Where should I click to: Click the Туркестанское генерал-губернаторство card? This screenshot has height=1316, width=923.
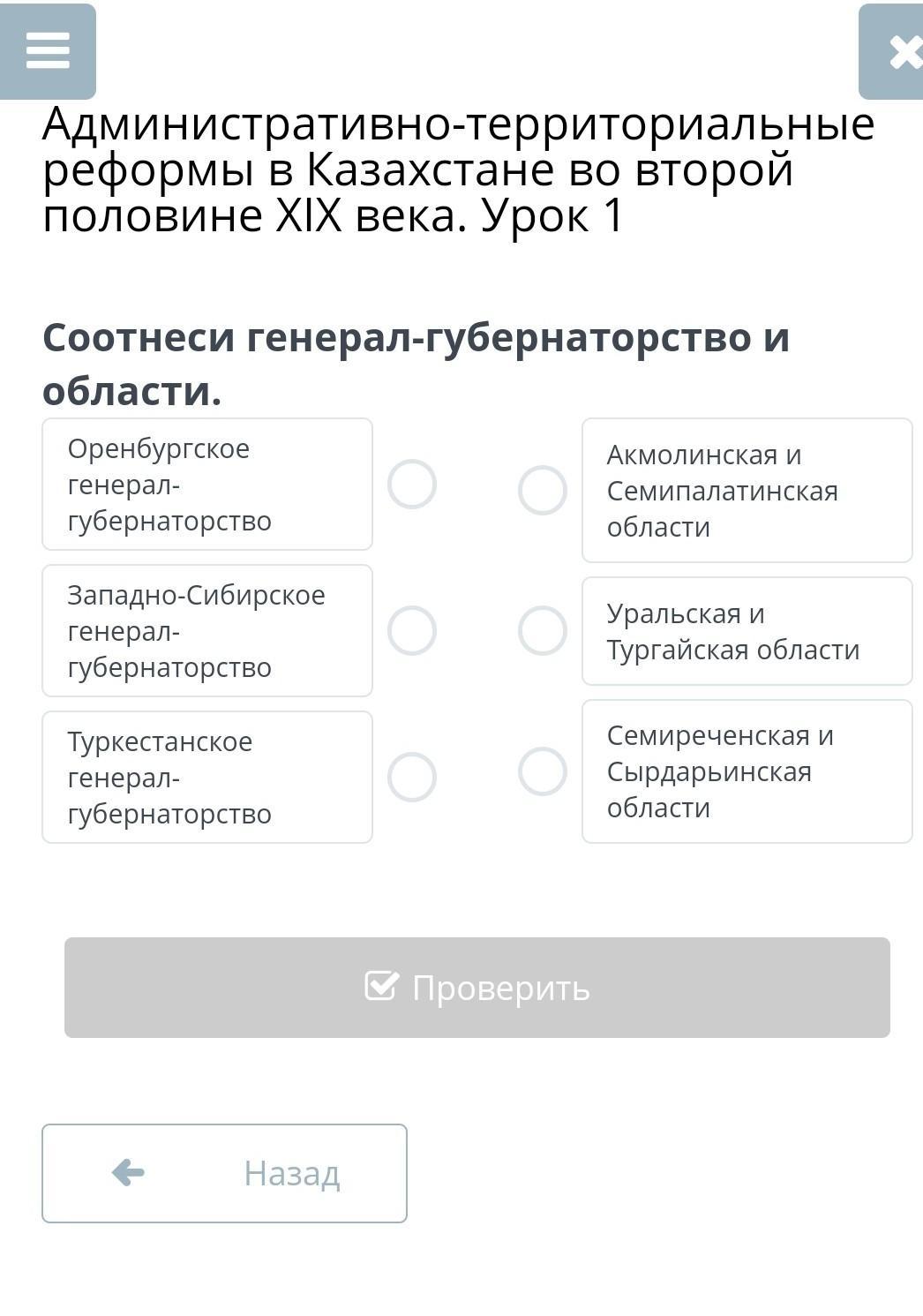pos(207,778)
